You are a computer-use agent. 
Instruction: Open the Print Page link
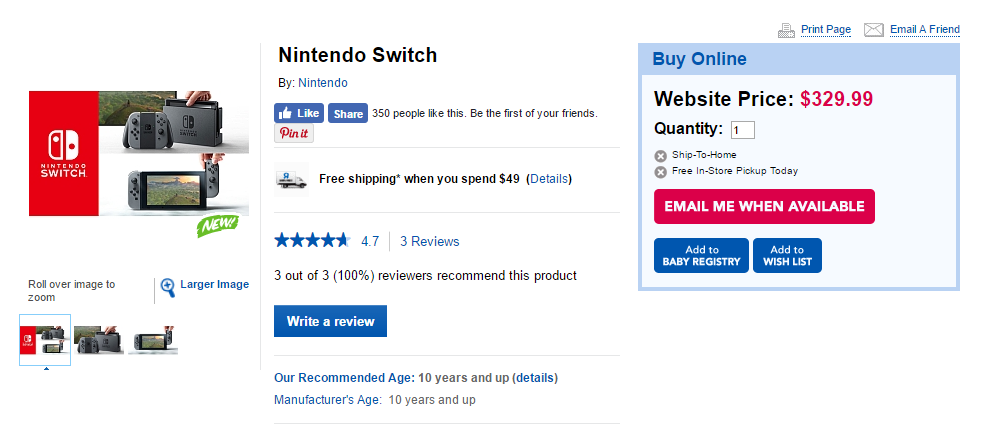826,30
